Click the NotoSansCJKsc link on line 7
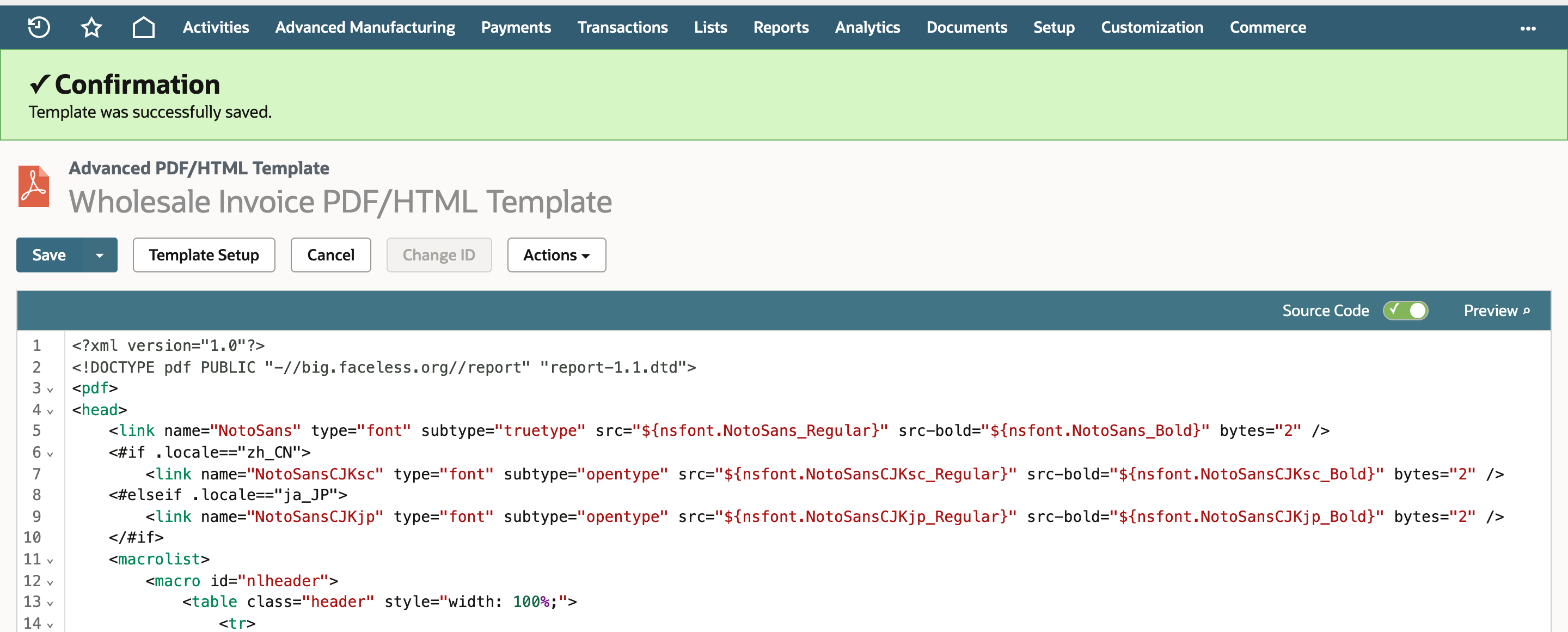 pyautogui.click(x=825, y=475)
